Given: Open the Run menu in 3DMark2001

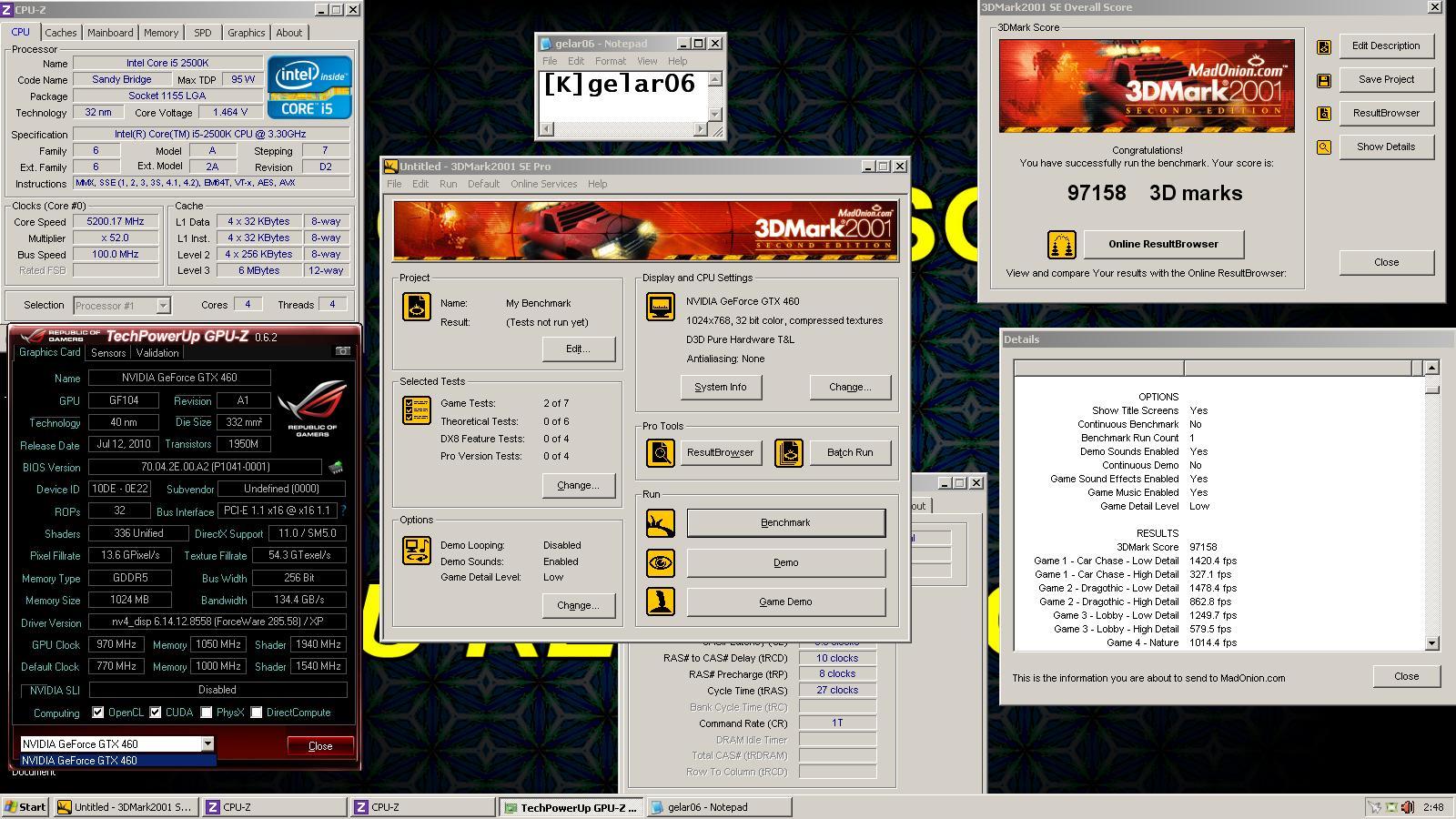Looking at the screenshot, I should tap(449, 184).
